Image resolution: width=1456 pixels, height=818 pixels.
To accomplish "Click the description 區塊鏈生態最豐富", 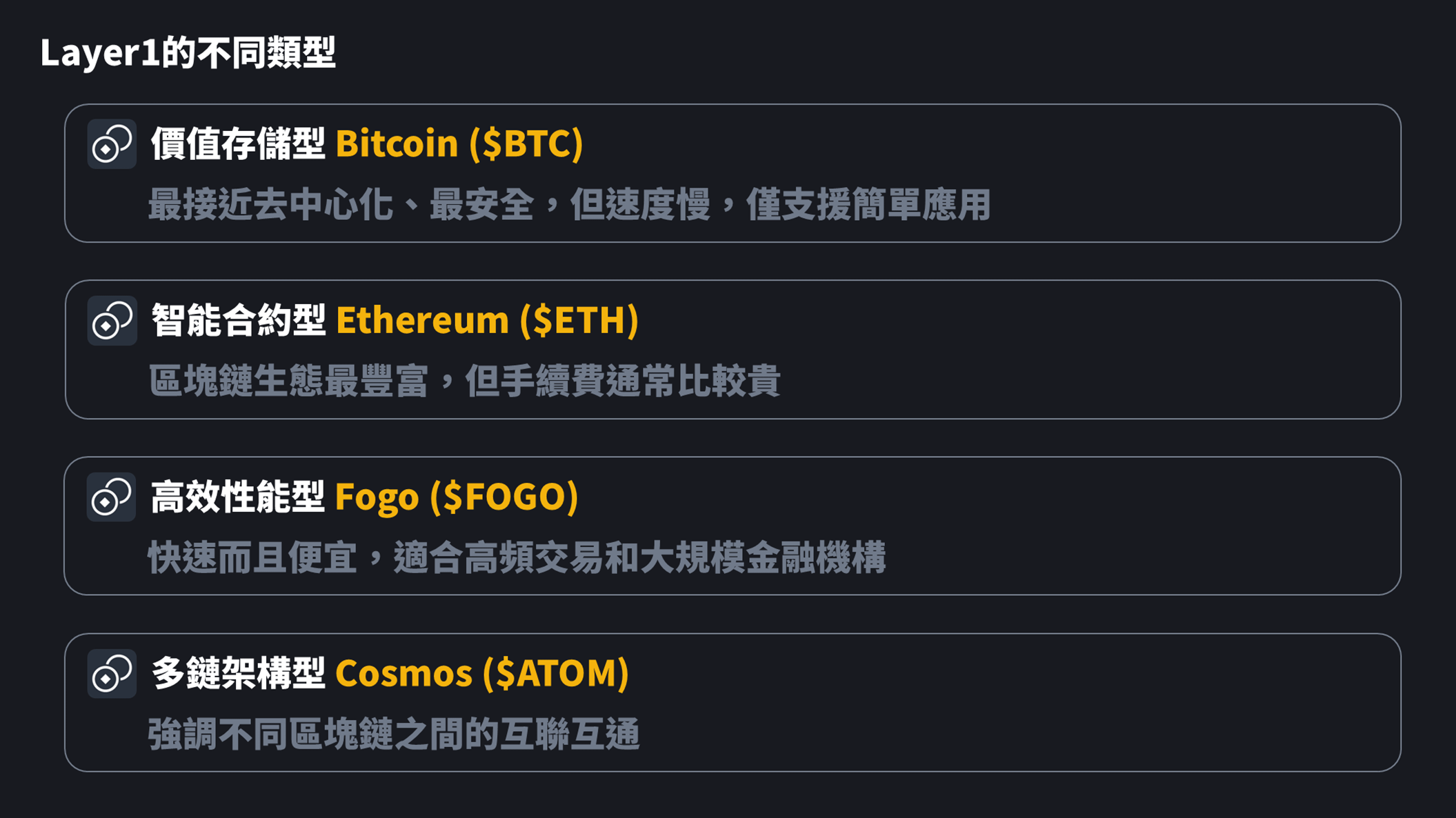I will 289,381.
